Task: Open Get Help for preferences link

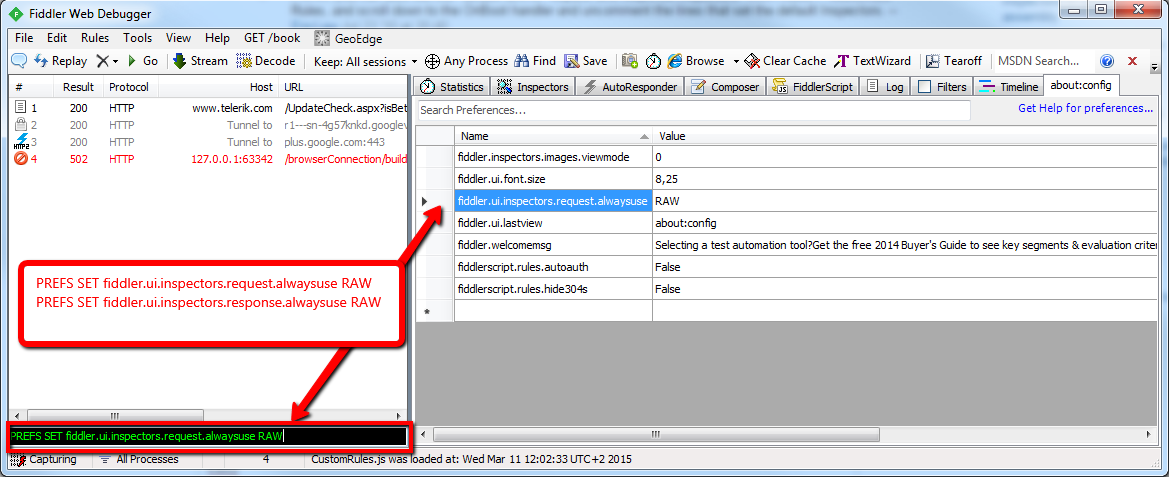Action: (1086, 109)
